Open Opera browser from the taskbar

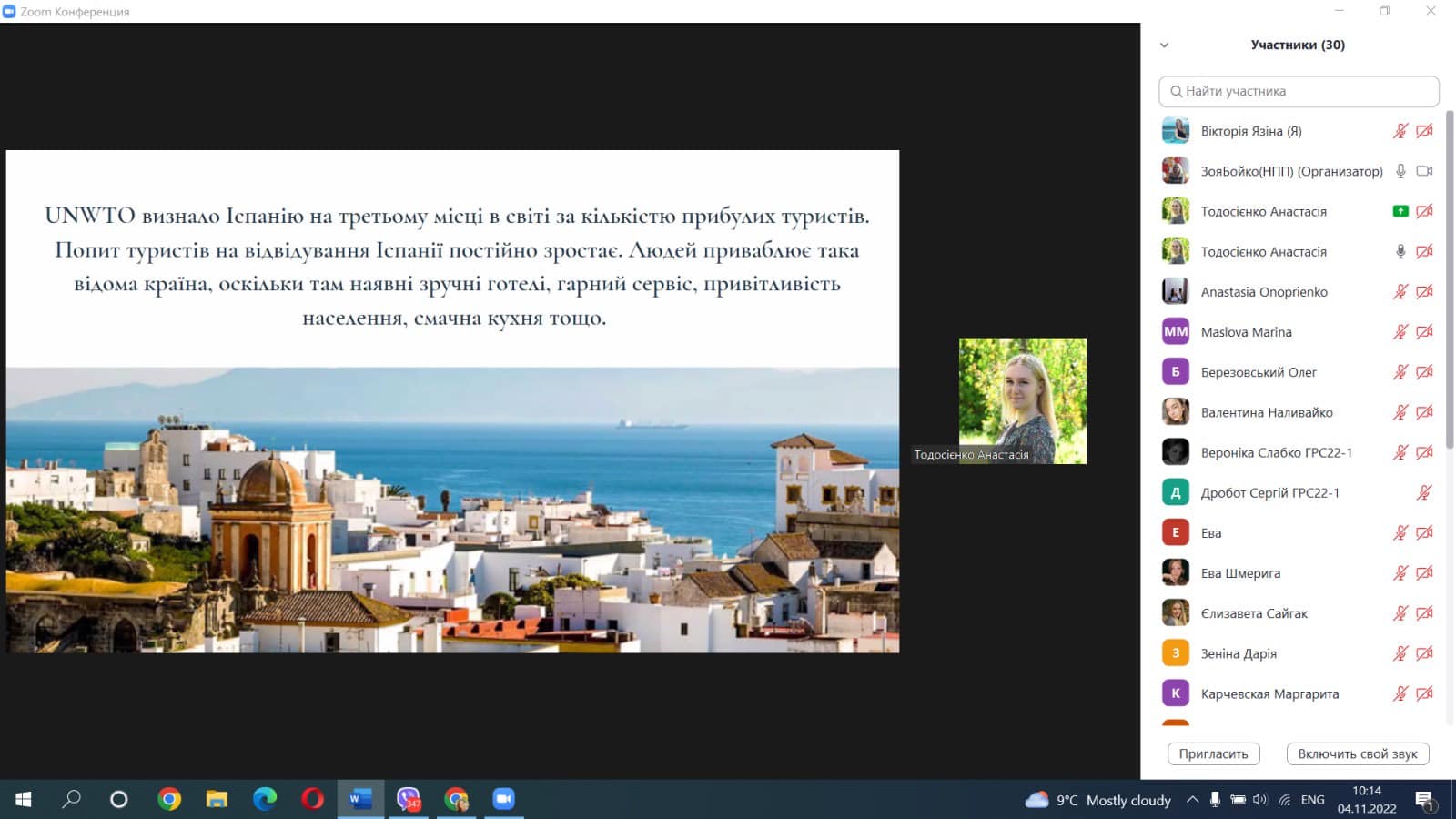[312, 799]
